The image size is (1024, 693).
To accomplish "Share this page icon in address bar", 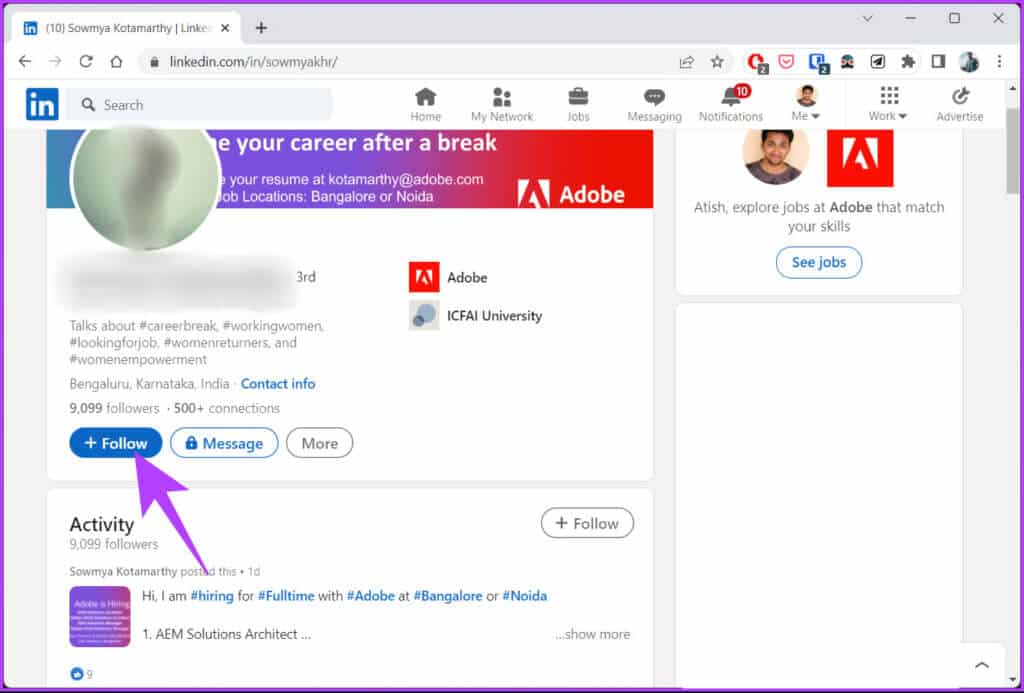I will tap(686, 62).
